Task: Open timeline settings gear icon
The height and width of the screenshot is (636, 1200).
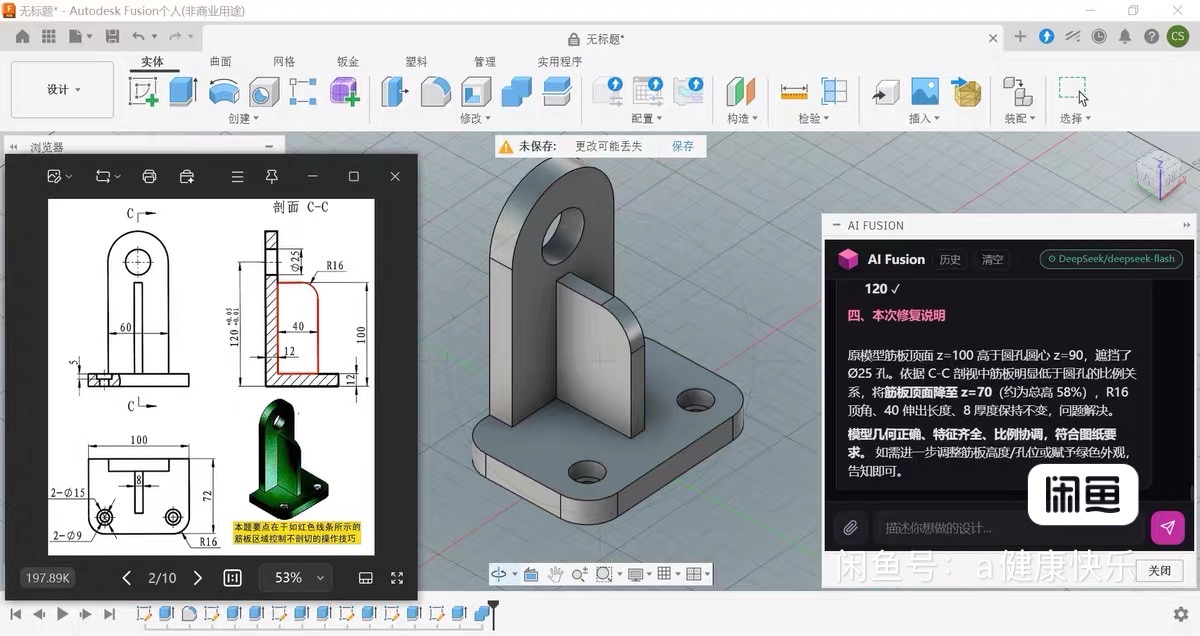Action: 1180,614
